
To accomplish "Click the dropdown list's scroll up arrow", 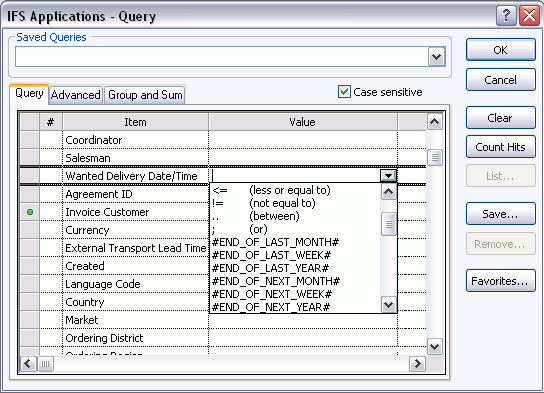I will [389, 191].
